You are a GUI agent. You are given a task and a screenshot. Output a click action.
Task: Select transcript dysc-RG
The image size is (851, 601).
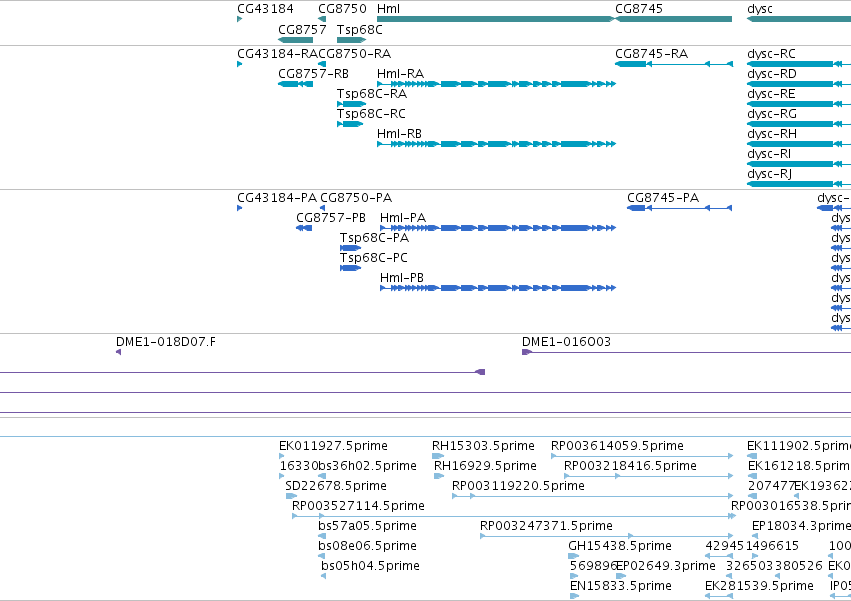coord(799,124)
